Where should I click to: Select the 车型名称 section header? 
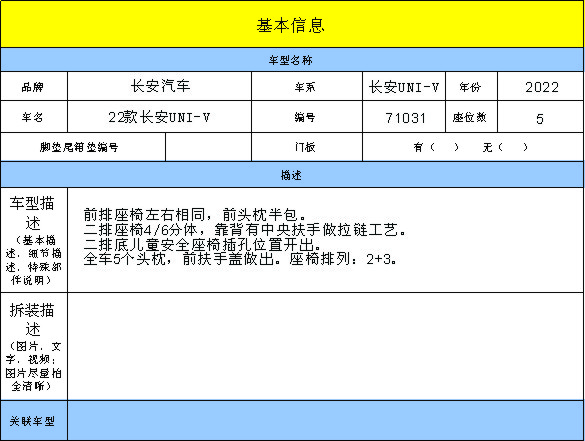click(292, 60)
